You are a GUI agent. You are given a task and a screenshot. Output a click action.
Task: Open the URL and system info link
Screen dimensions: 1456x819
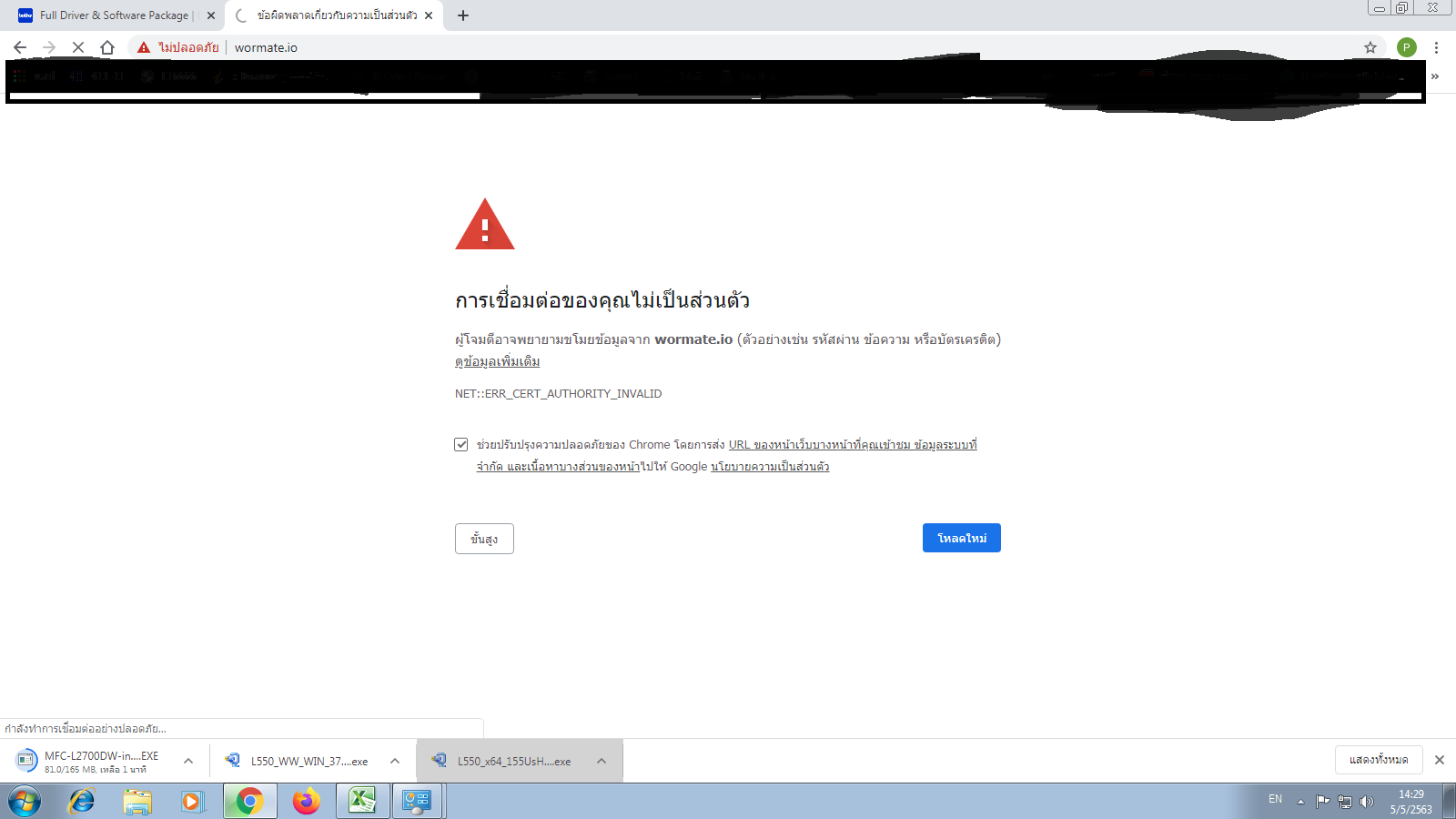(x=726, y=456)
